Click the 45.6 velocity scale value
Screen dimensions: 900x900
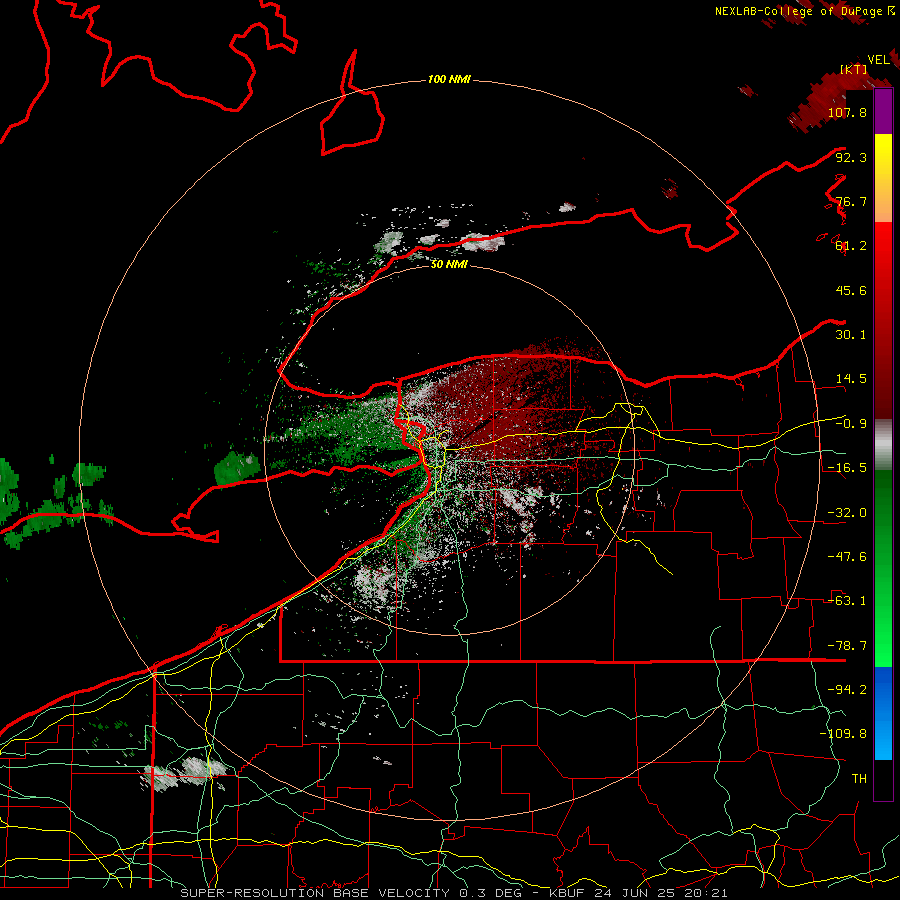pos(851,290)
